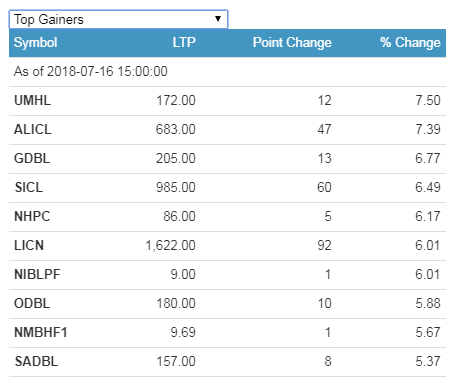Click LICN's LTP value 1,622.00
Viewport: 459px width, 378px height.
click(x=170, y=245)
